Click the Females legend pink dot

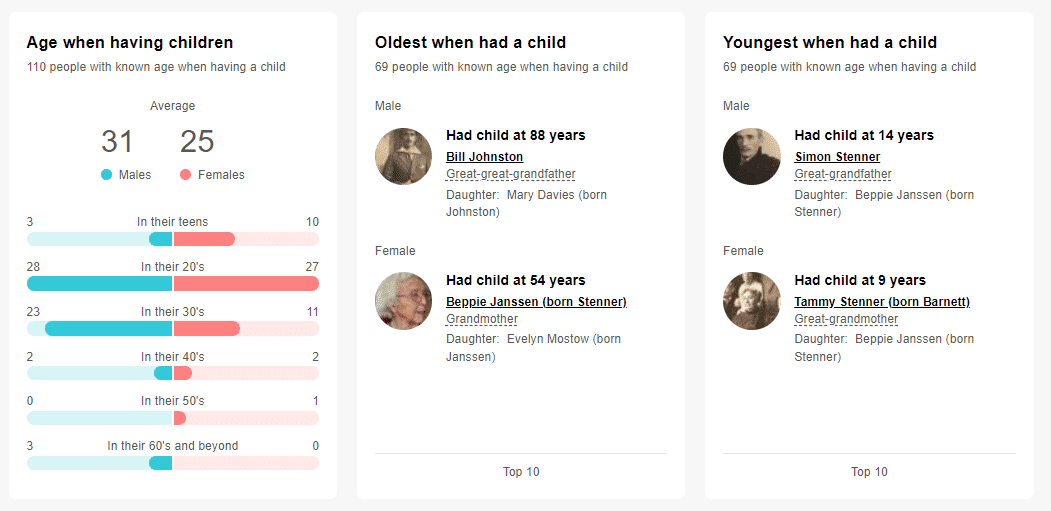click(186, 175)
